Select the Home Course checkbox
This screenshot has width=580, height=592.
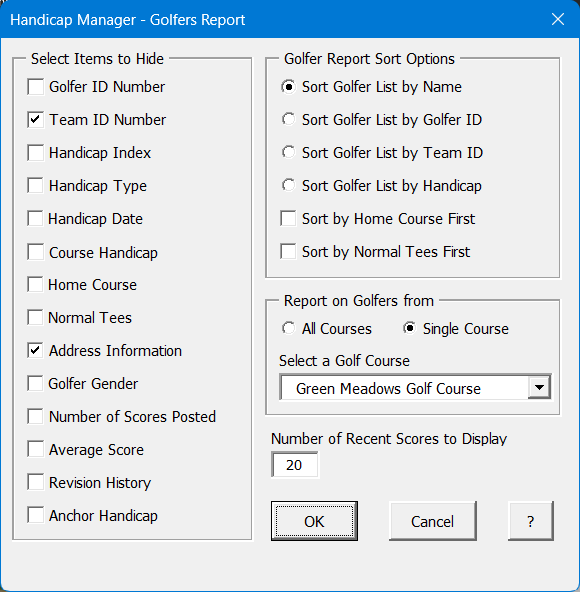coord(35,285)
